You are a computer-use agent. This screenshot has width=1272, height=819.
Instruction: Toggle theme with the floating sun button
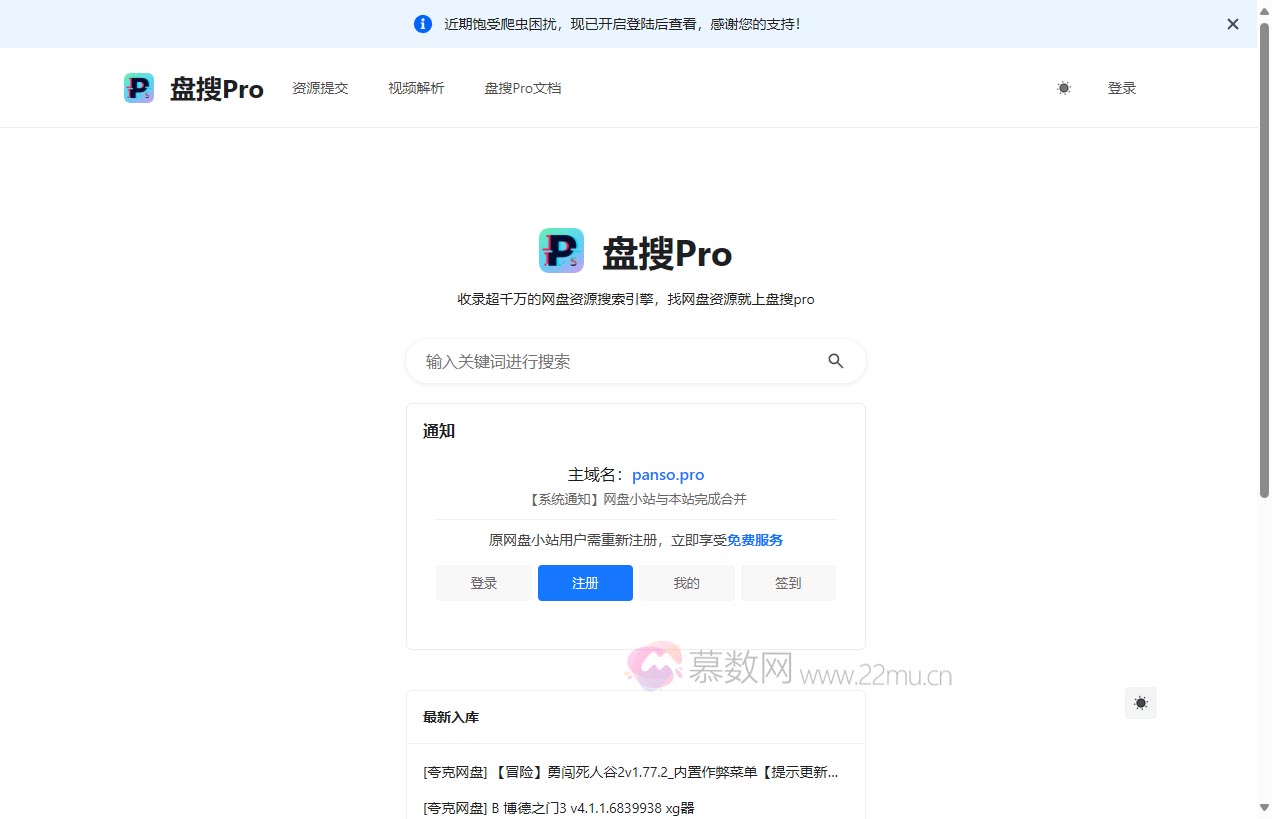coord(1140,702)
